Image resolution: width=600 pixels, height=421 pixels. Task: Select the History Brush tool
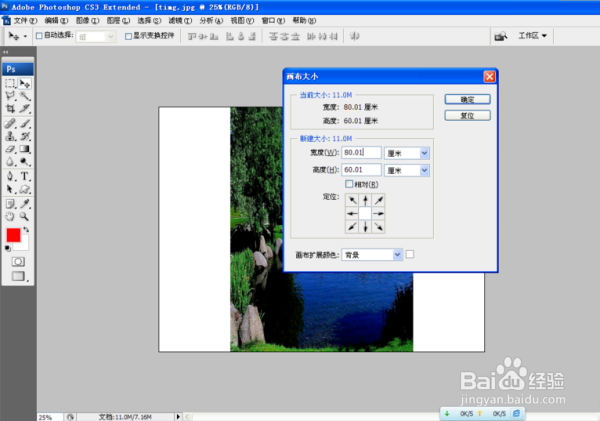[25, 136]
